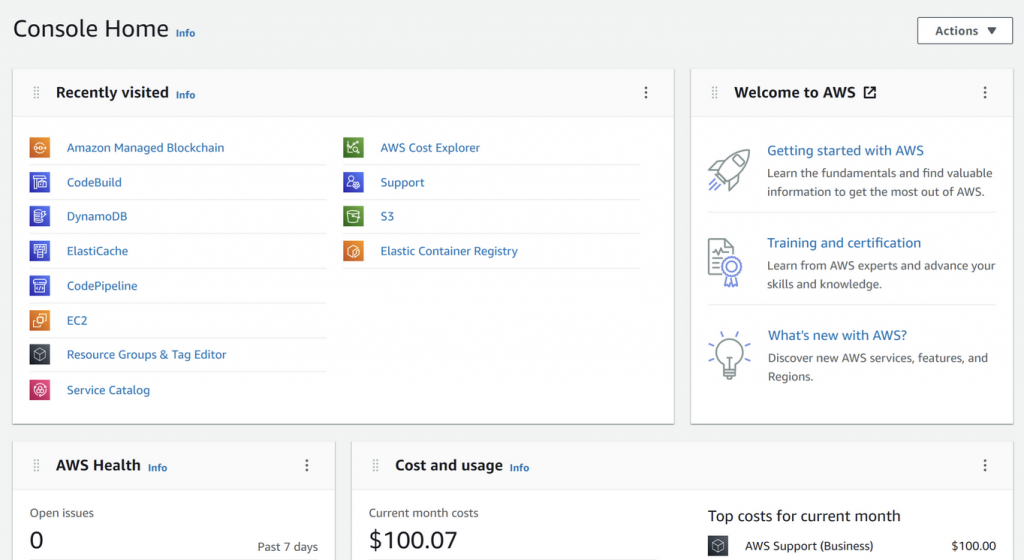Screen dimensions: 1024x560
Task: Click the Support service icon
Action: [353, 182]
